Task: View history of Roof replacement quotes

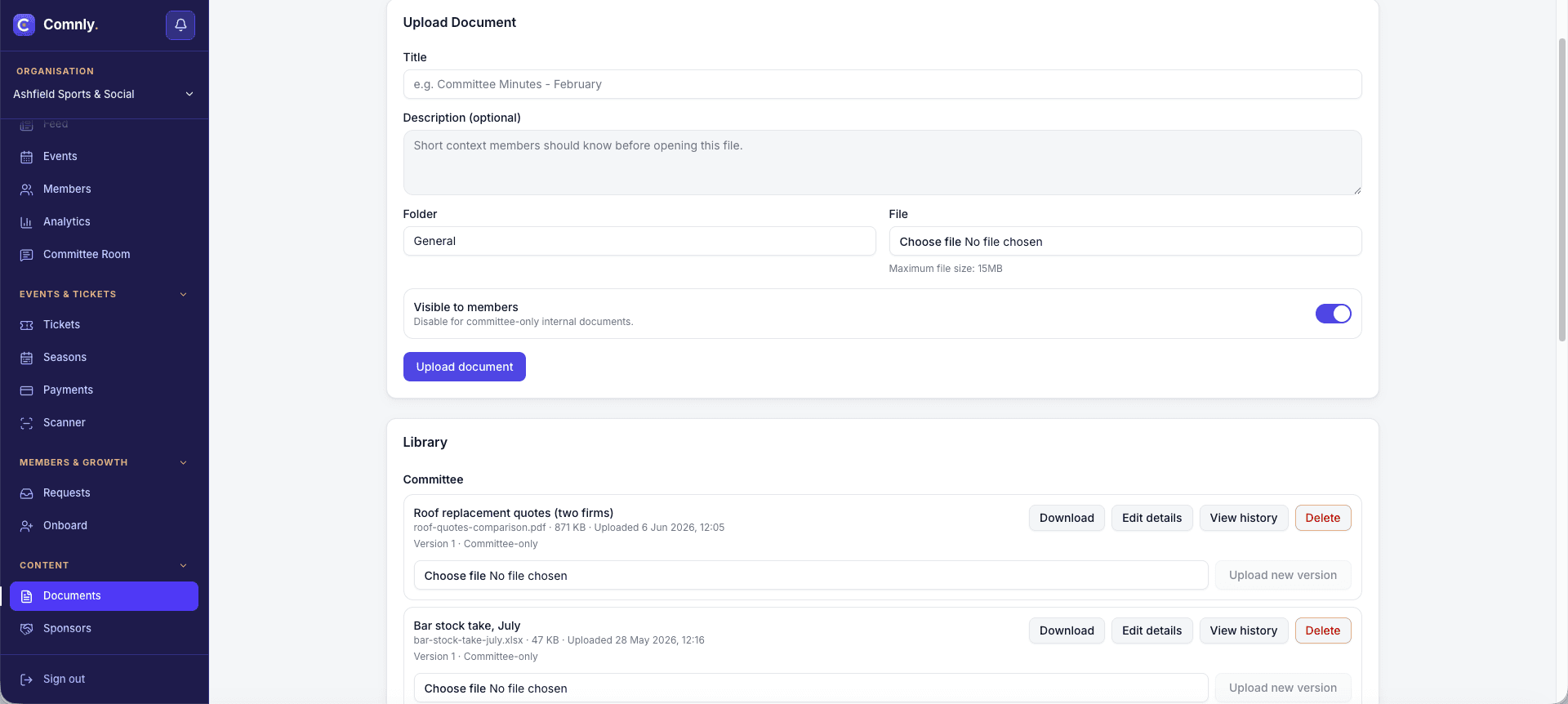Action: (x=1243, y=518)
